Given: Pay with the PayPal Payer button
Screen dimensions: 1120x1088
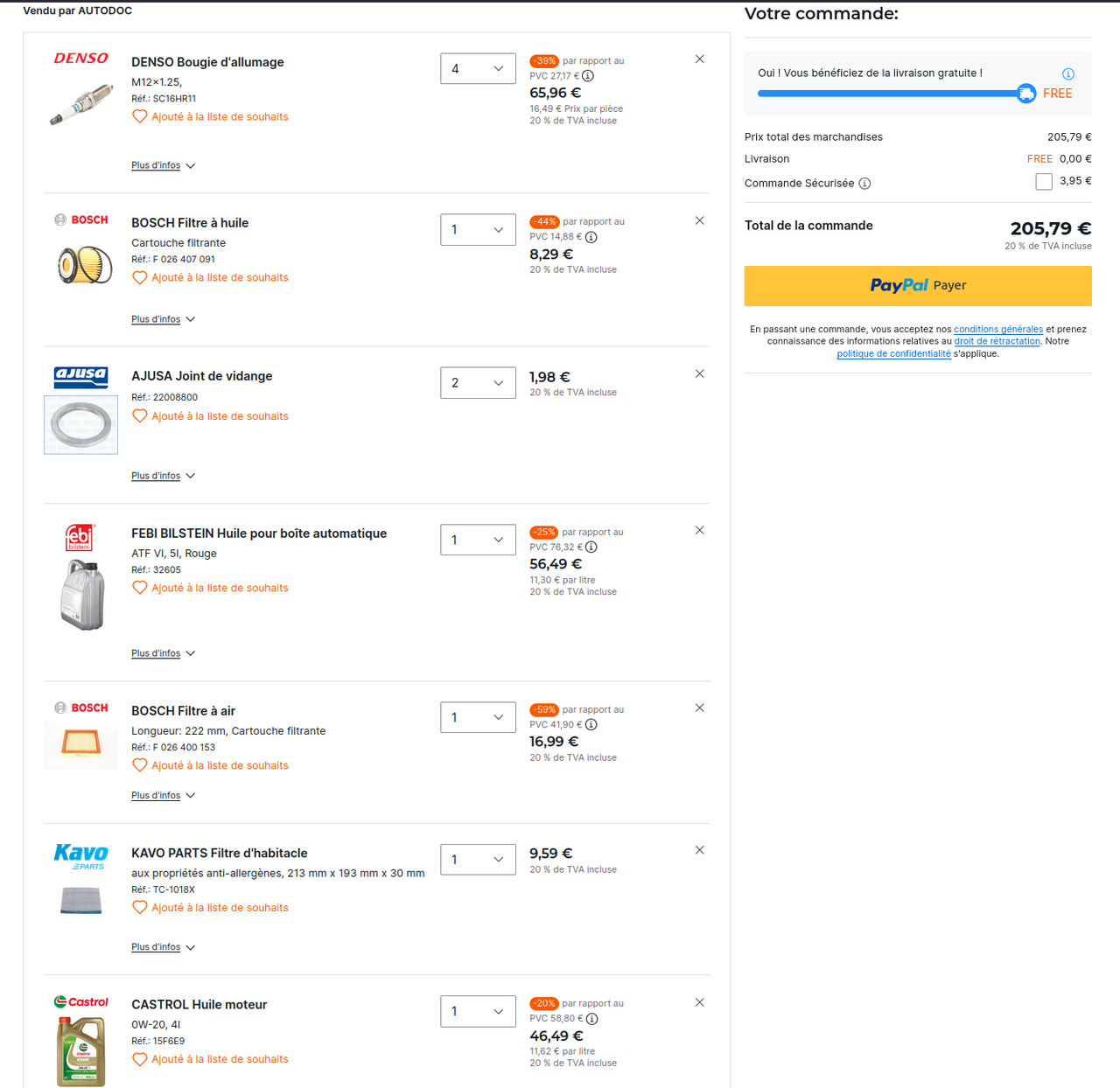Looking at the screenshot, I should 918,286.
